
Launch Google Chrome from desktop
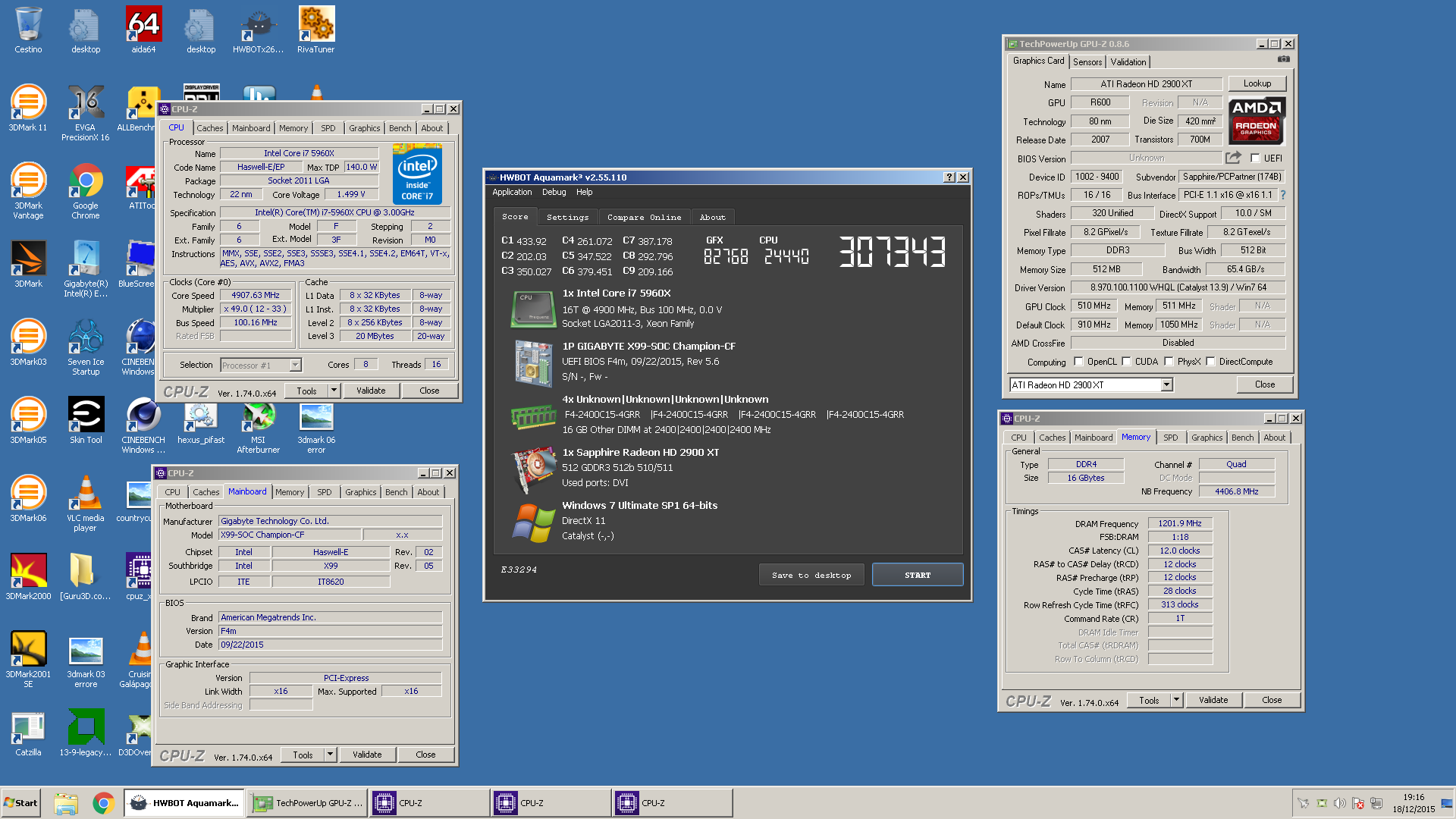tap(86, 191)
